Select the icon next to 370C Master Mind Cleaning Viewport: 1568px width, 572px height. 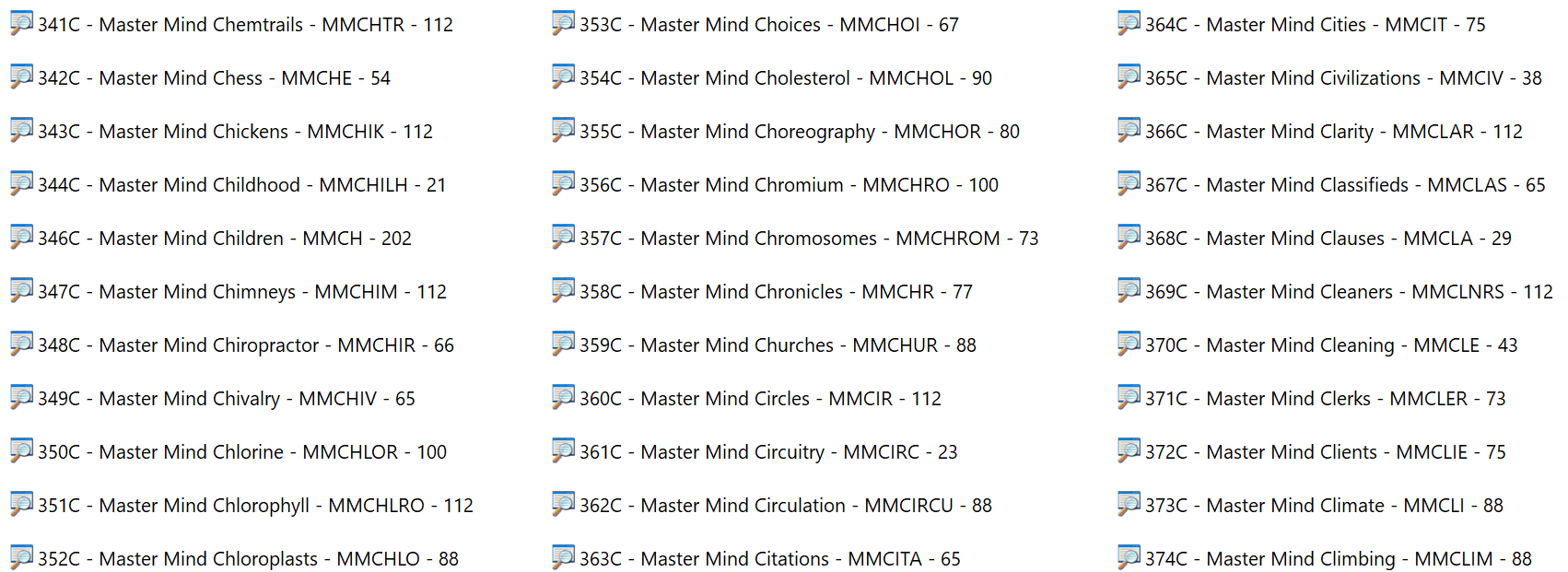pyautogui.click(x=1129, y=344)
